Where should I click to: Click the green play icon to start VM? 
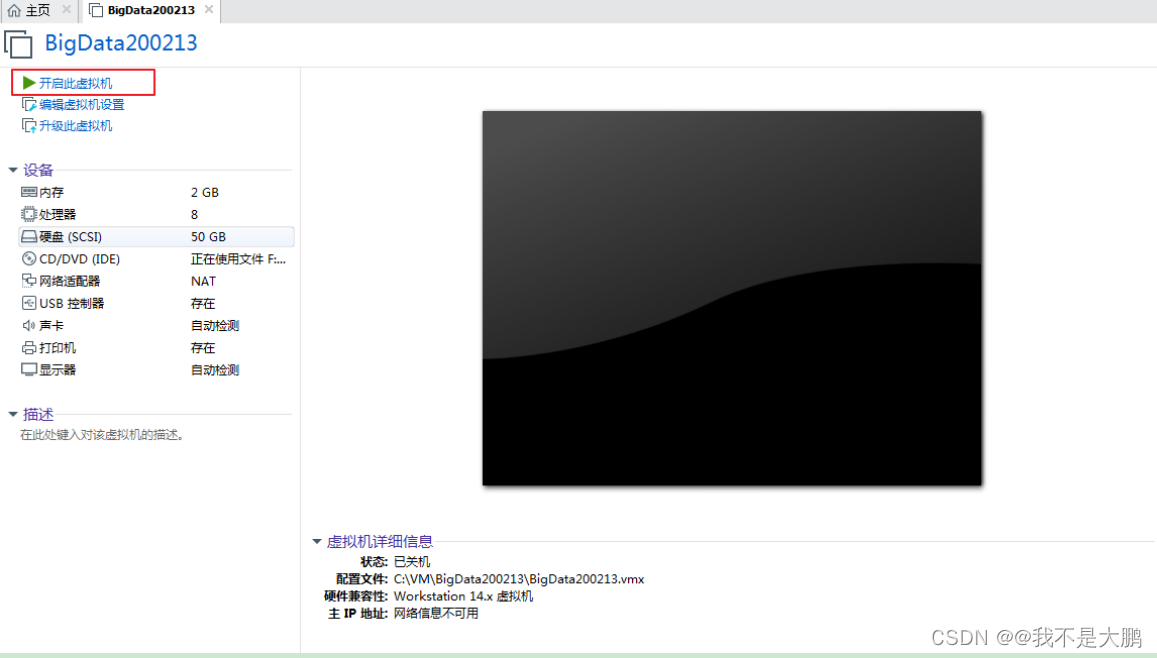(x=29, y=83)
